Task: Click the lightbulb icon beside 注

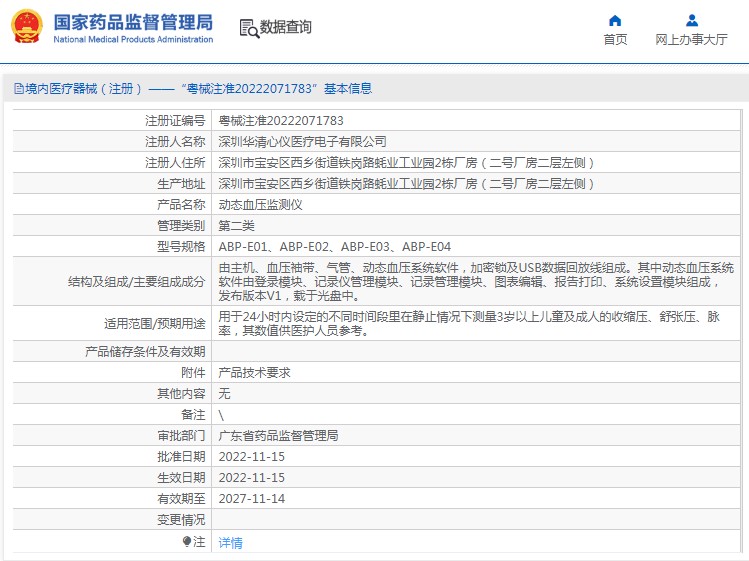Action: point(187,541)
